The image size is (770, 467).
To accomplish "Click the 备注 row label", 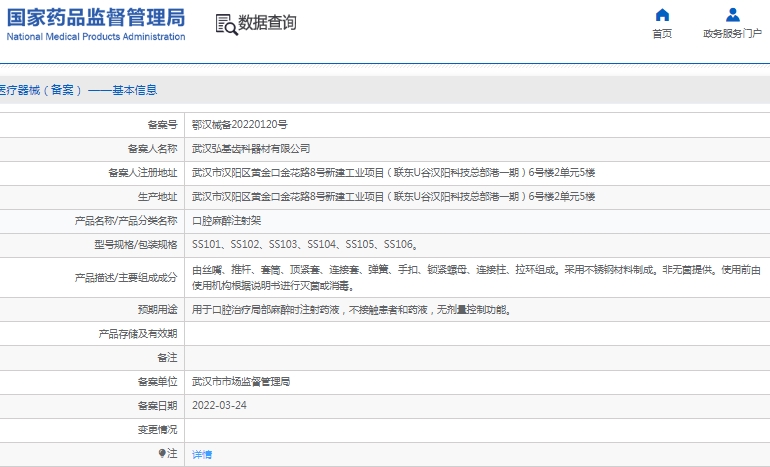I will (x=167, y=358).
